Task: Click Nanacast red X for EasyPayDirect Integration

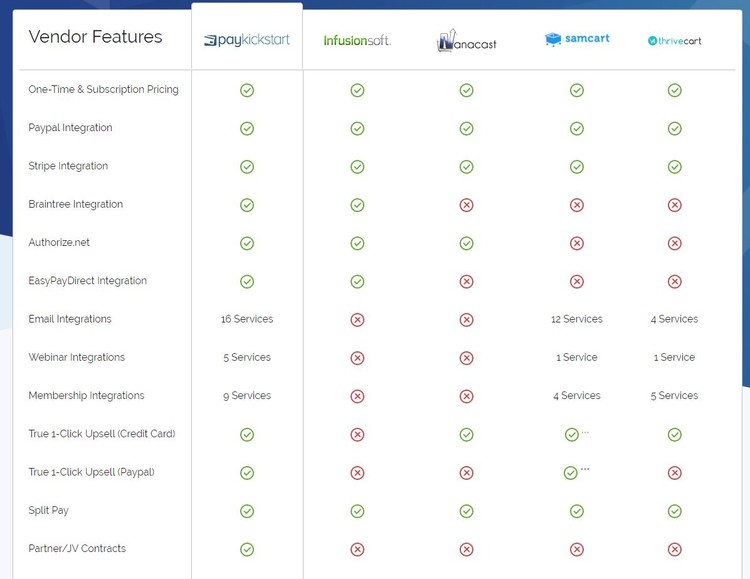Action: 466,281
